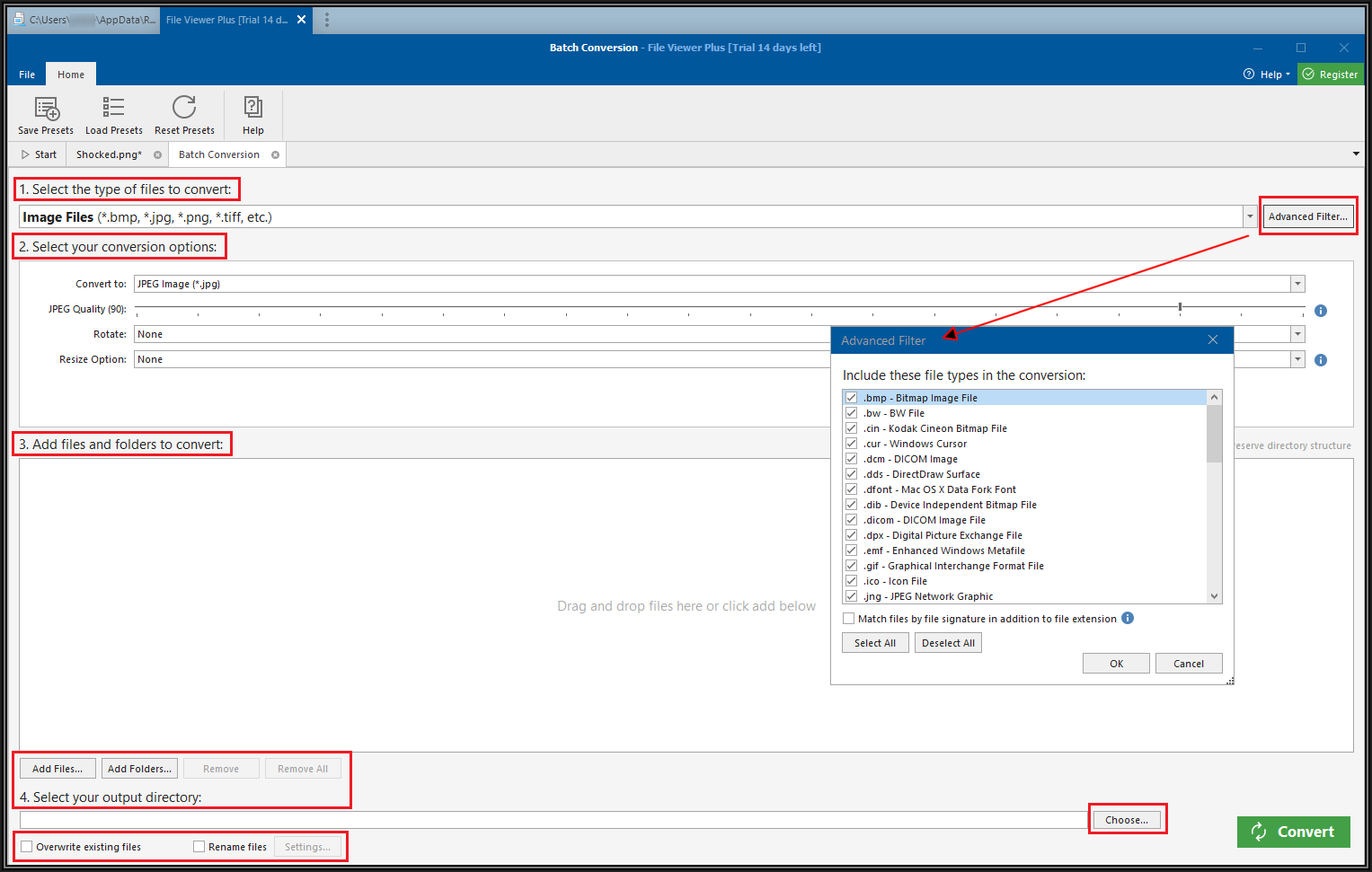Close the Advanced Filter dialog
1372x872 pixels.
click(x=1213, y=339)
